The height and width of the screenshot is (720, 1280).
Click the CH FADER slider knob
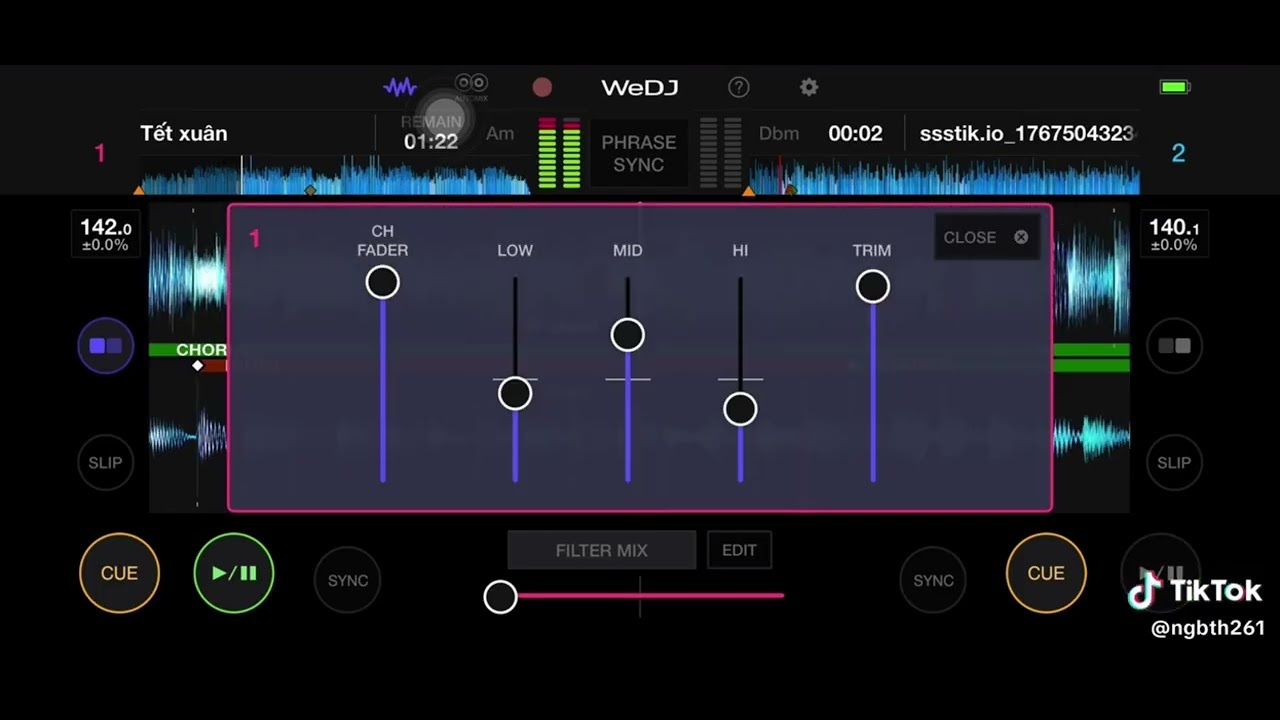(382, 283)
